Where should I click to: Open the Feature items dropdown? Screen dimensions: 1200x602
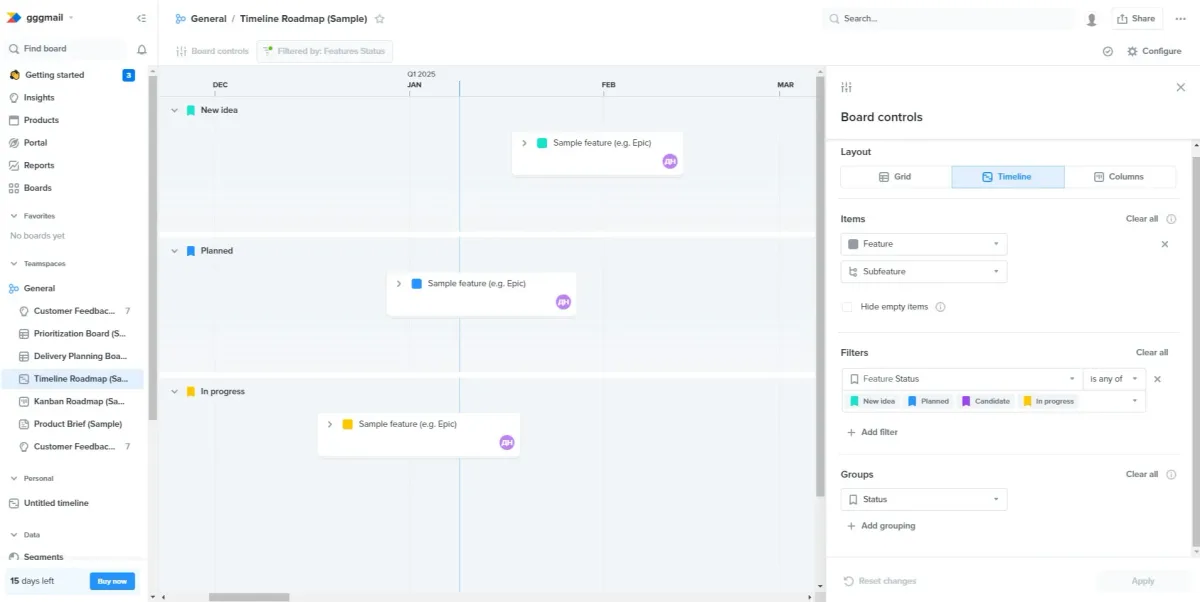pos(995,243)
